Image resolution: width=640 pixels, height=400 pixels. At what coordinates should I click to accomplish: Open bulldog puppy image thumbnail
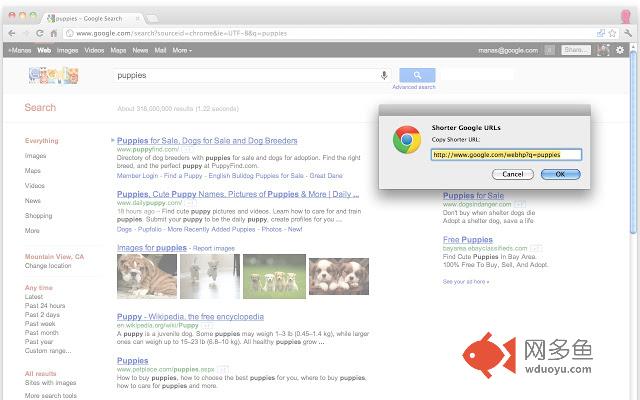(147, 276)
